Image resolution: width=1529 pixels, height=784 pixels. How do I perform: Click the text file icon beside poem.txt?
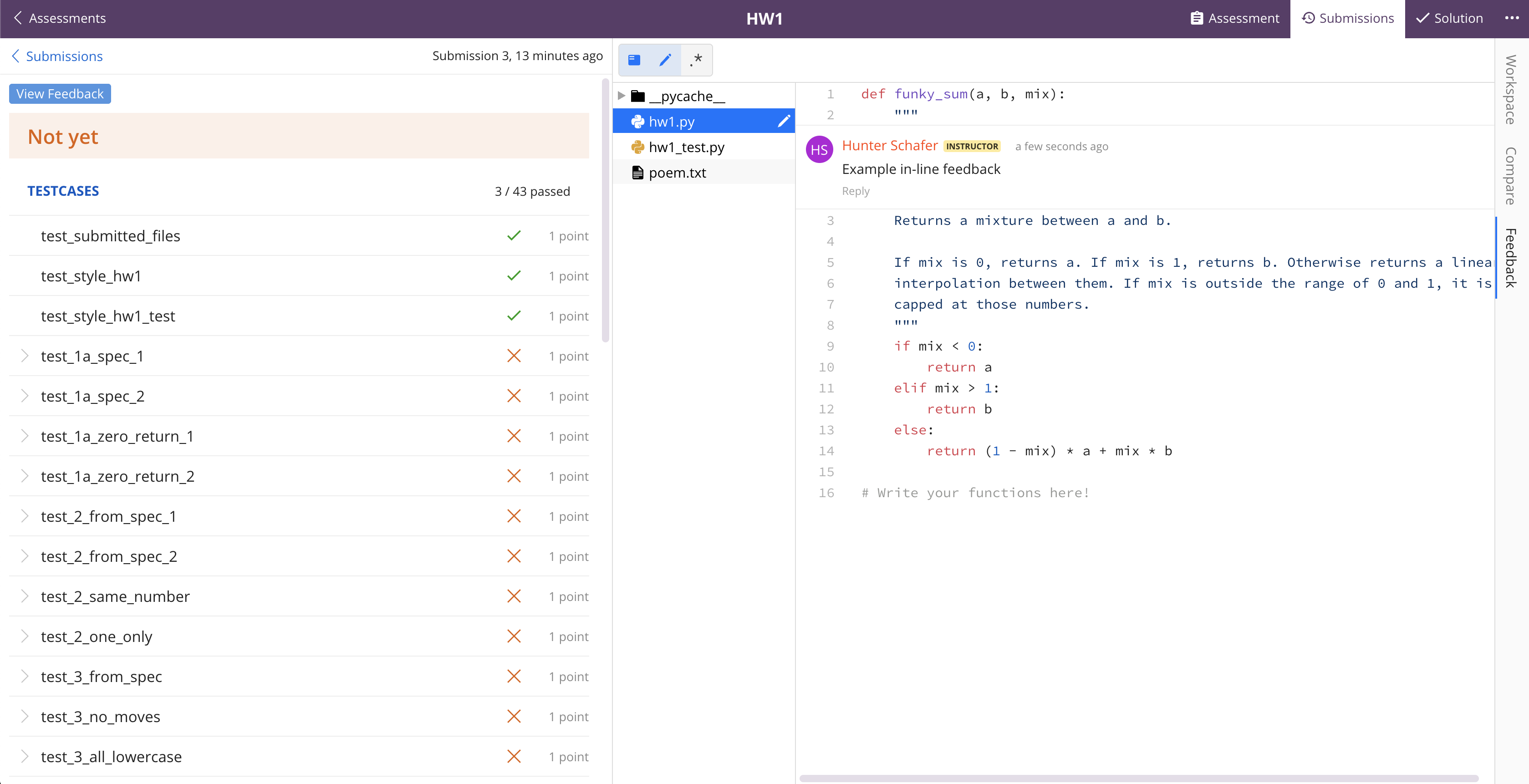[x=638, y=173]
